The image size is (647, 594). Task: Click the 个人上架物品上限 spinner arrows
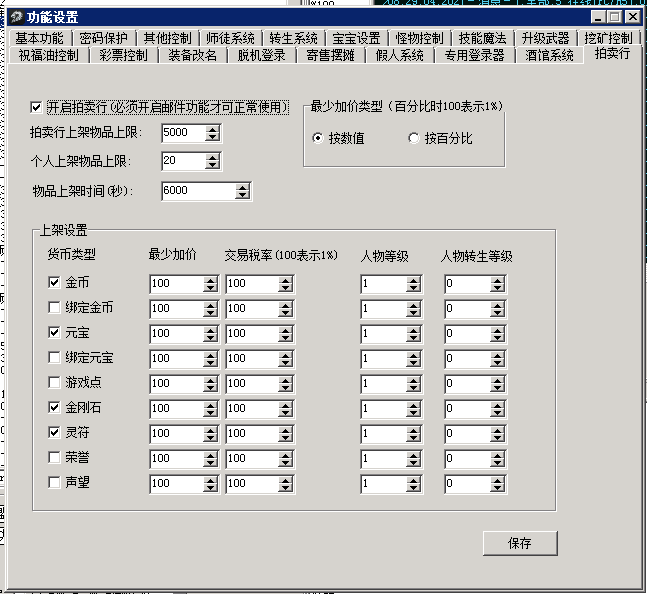(x=213, y=161)
